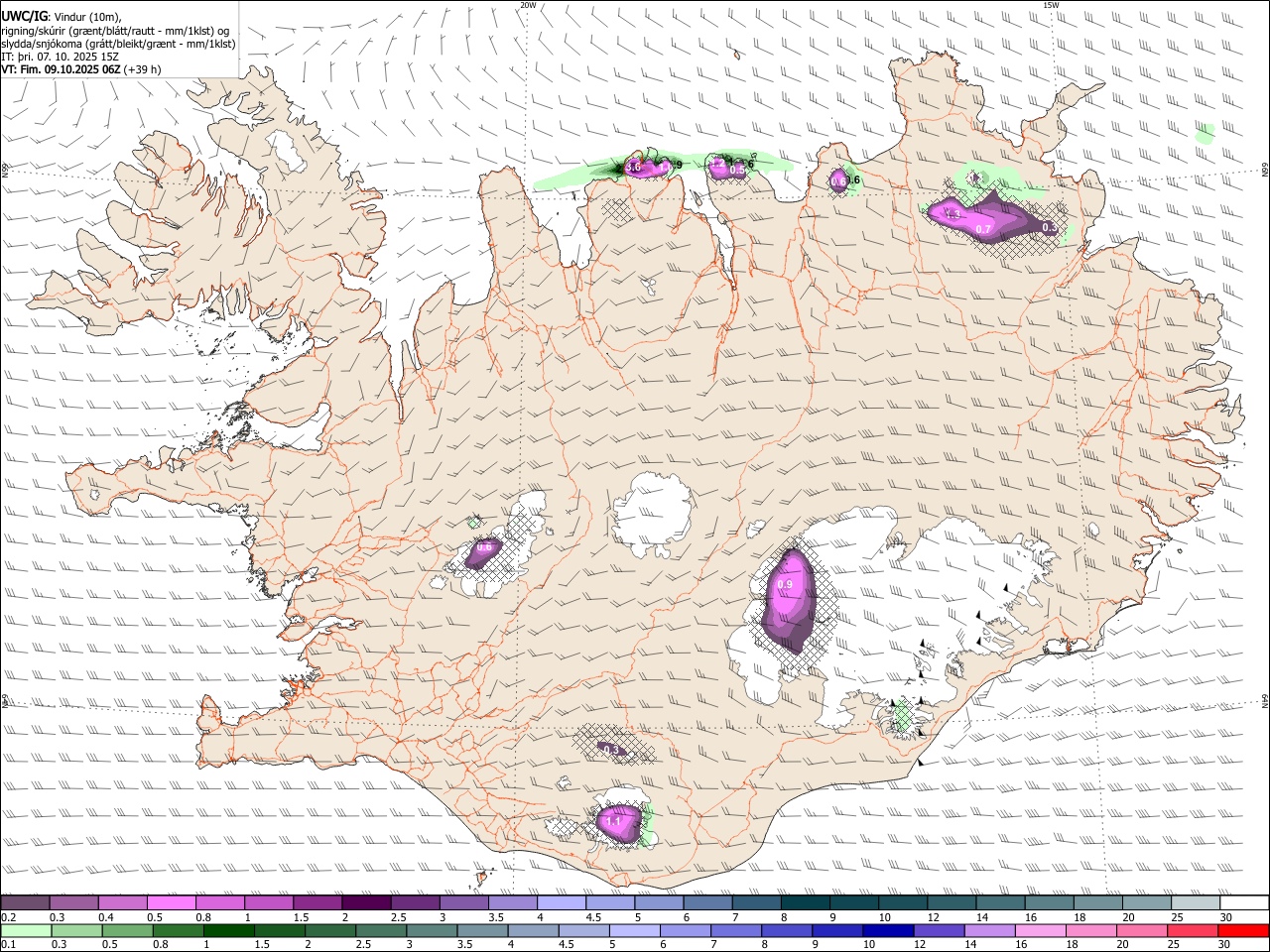Pick the darkest purple 2–2.5 swatch, upper legend
Viewport: 1270px width, 952px height.
(x=365, y=903)
